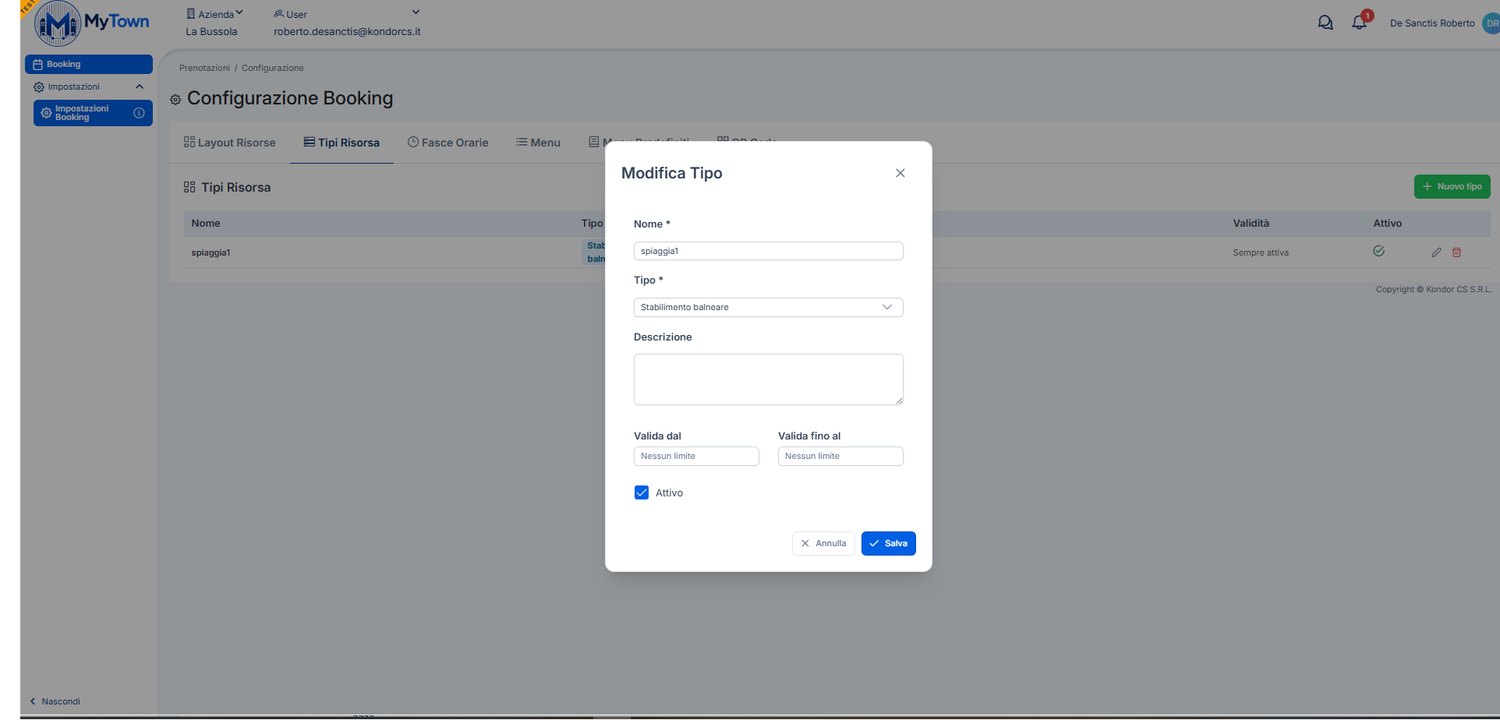This screenshot has height=720, width=1500.
Task: Click the info icon on Impostazioni Booking
Action: pyautogui.click(x=139, y=113)
